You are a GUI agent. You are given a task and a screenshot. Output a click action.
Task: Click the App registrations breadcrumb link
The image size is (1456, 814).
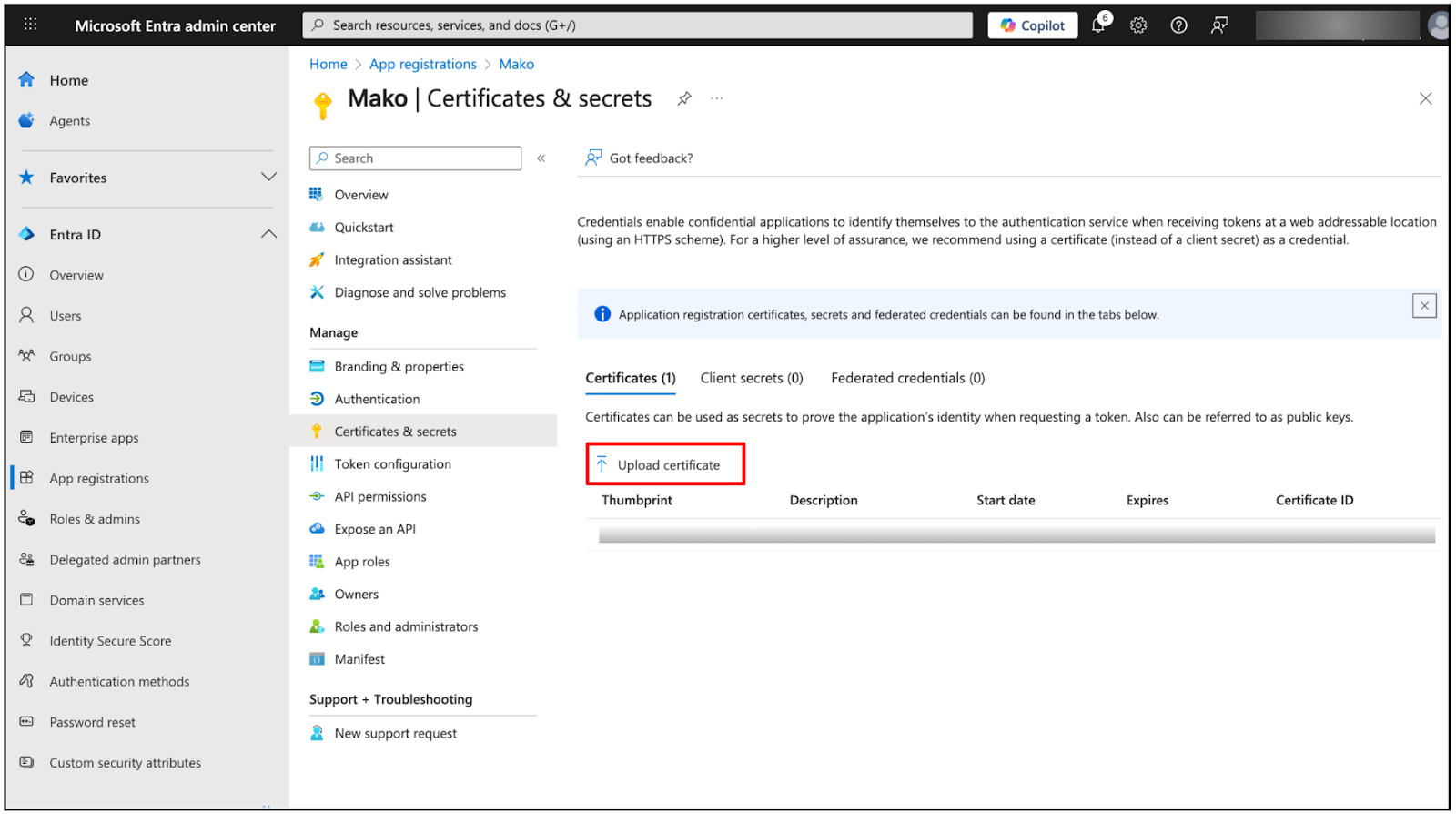423,64
